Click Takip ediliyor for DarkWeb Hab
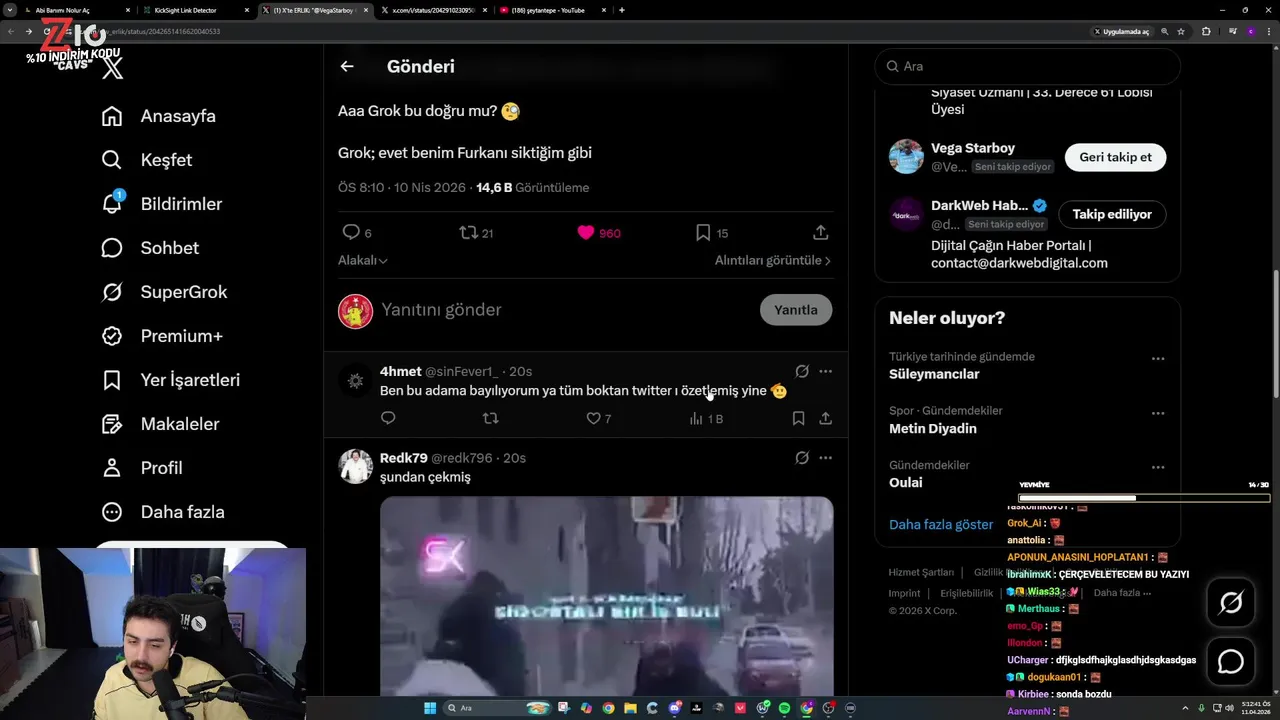The image size is (1280, 720). (1112, 214)
